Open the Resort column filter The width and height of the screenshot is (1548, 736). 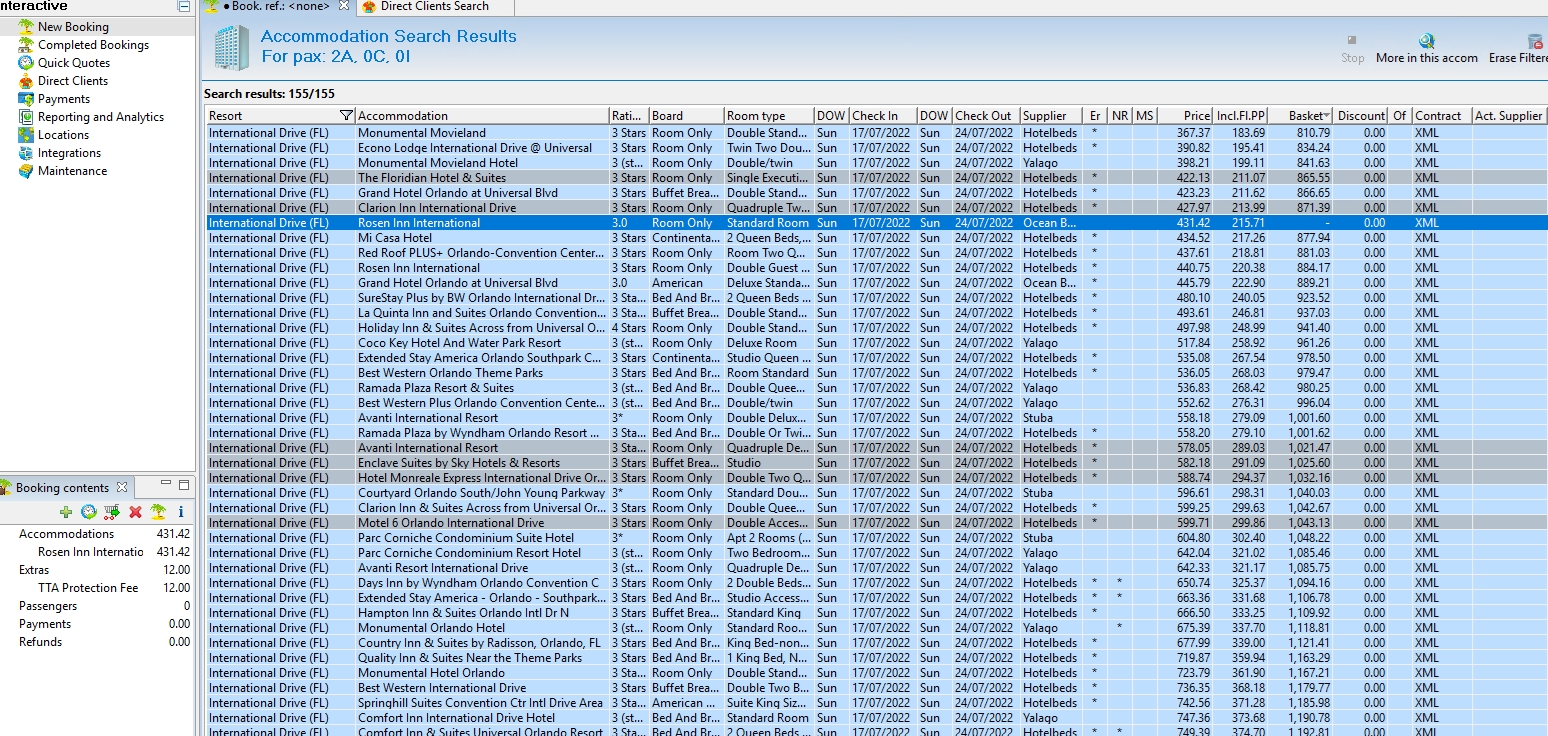[x=346, y=116]
